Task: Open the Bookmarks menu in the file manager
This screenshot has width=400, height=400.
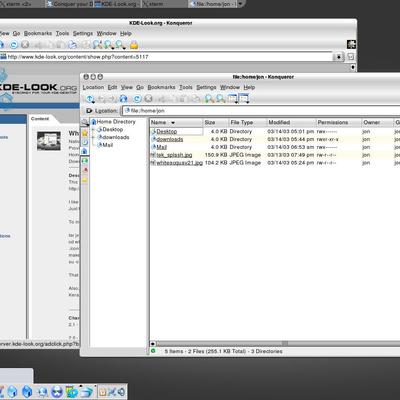Action: 161,87
